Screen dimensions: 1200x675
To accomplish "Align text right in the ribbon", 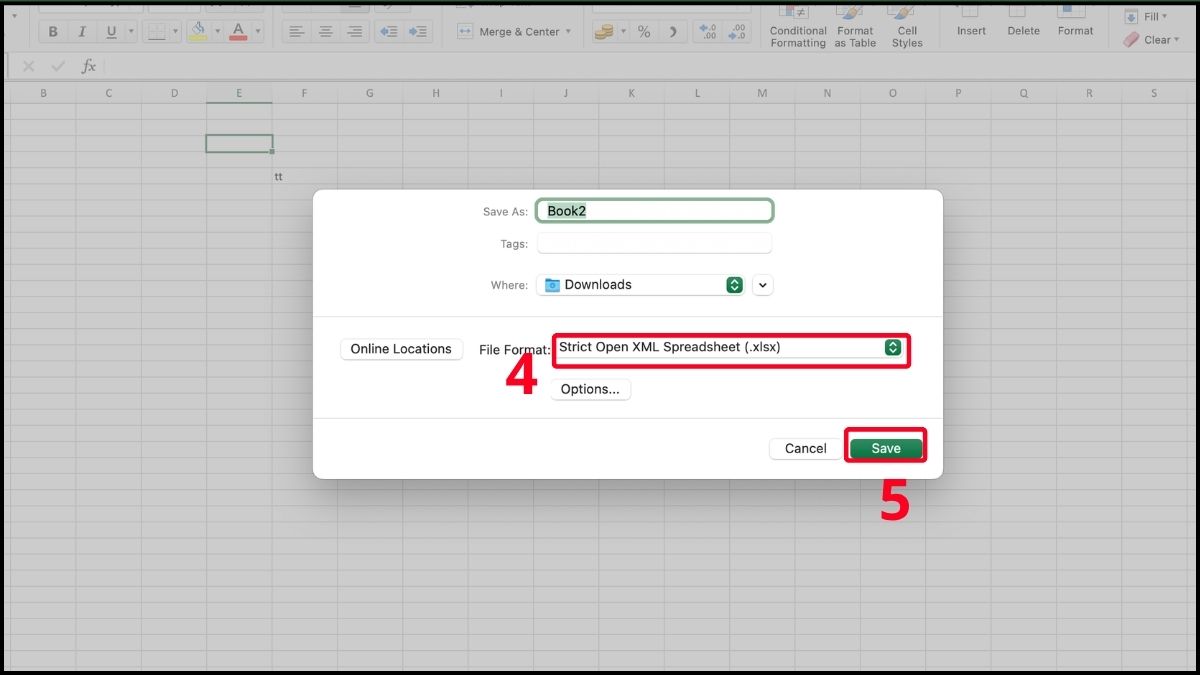I will click(354, 32).
